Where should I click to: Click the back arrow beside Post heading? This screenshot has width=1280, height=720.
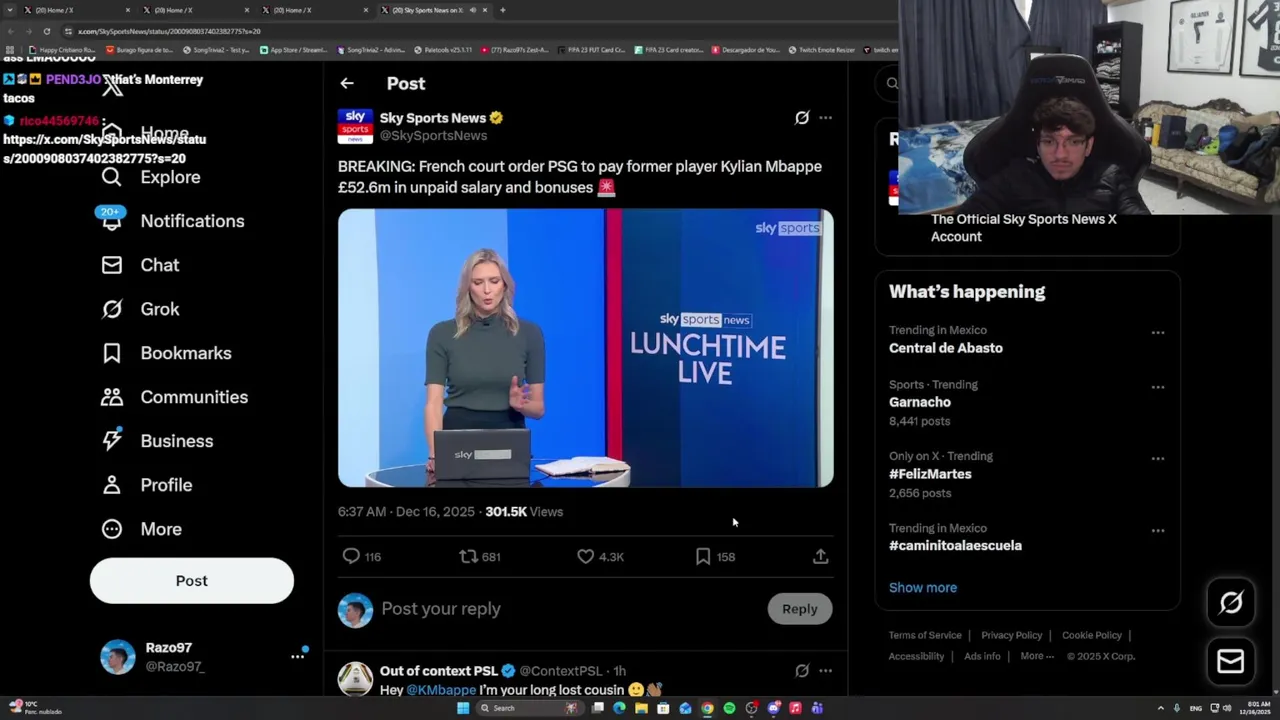point(346,84)
